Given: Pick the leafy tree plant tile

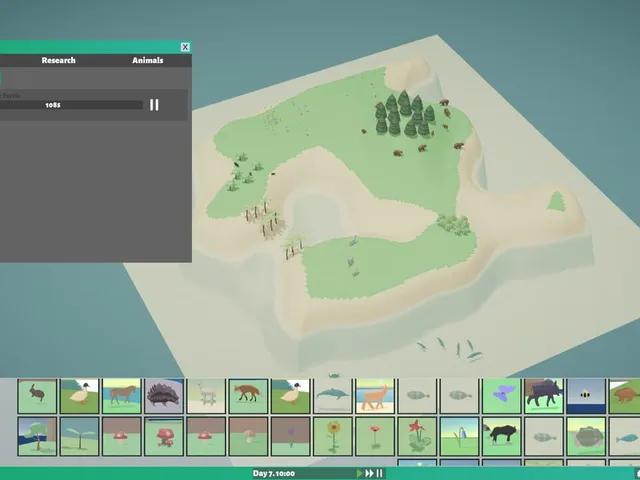Looking at the screenshot, I should click(37, 436).
